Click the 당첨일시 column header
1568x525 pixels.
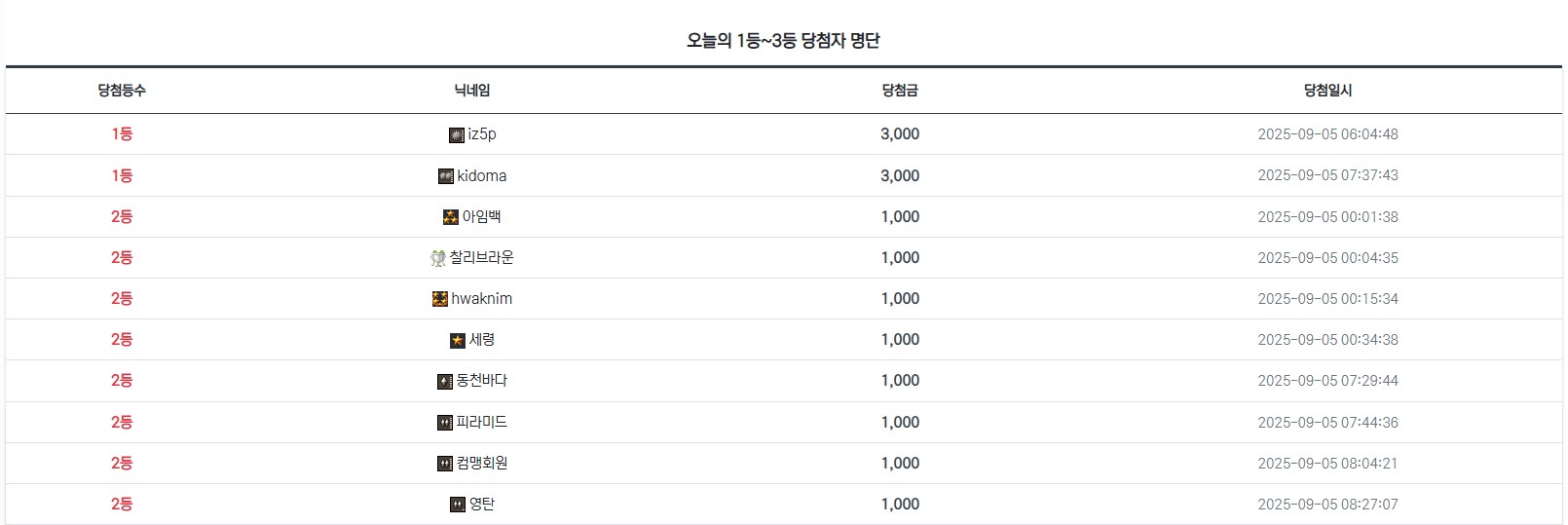pyautogui.click(x=1327, y=91)
